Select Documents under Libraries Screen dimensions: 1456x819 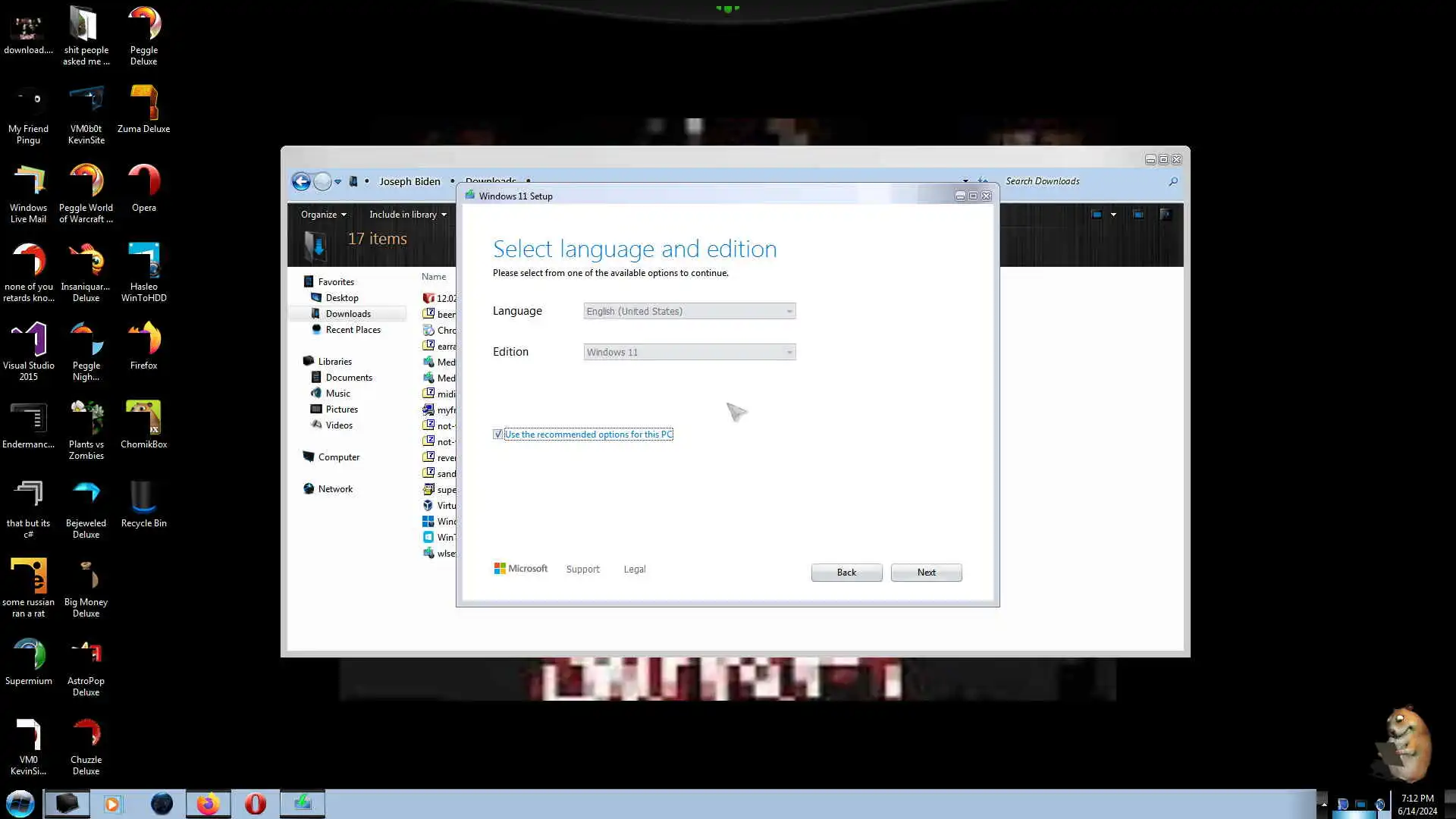tap(349, 378)
